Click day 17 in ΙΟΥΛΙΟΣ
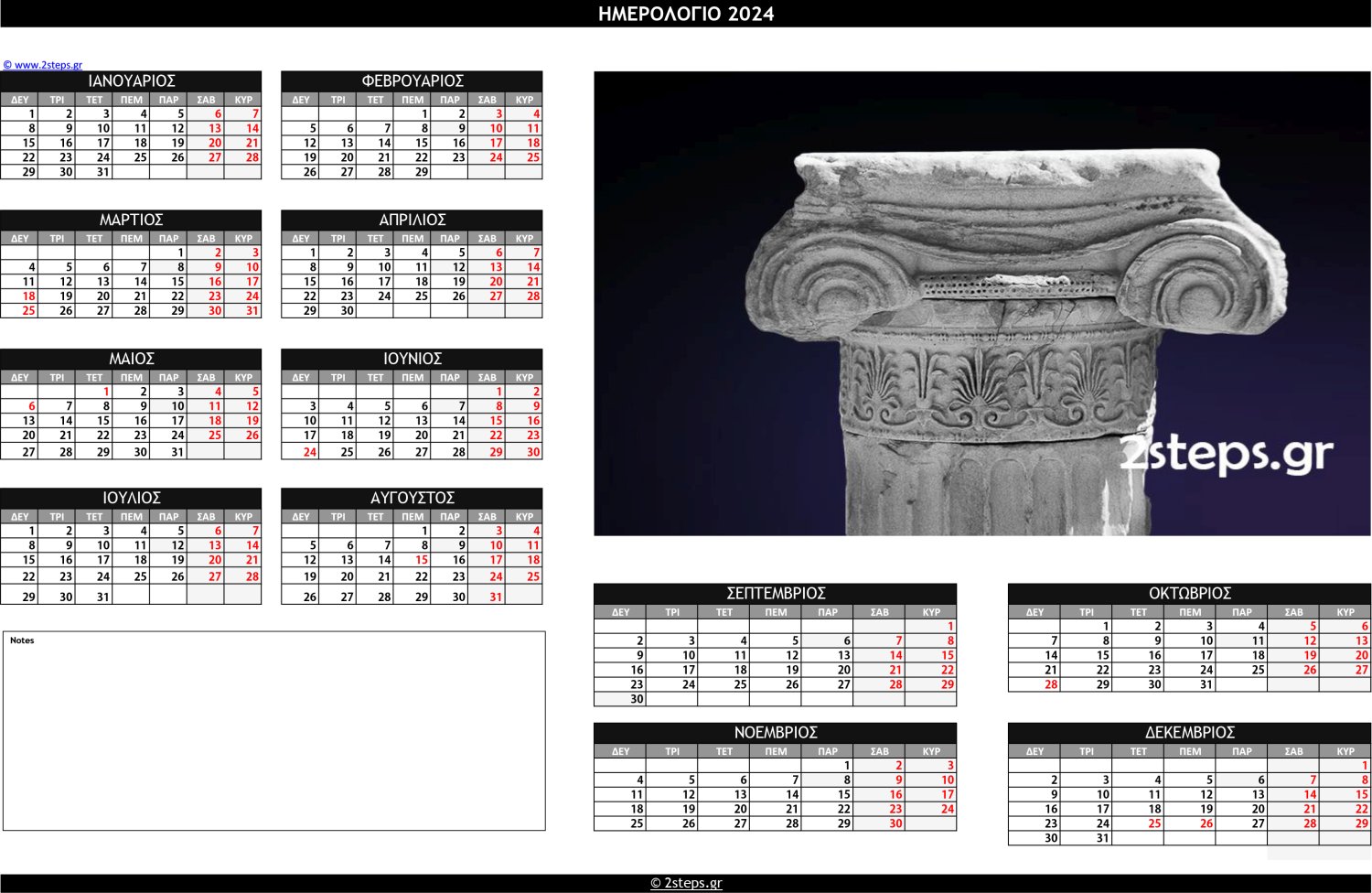 (x=93, y=560)
